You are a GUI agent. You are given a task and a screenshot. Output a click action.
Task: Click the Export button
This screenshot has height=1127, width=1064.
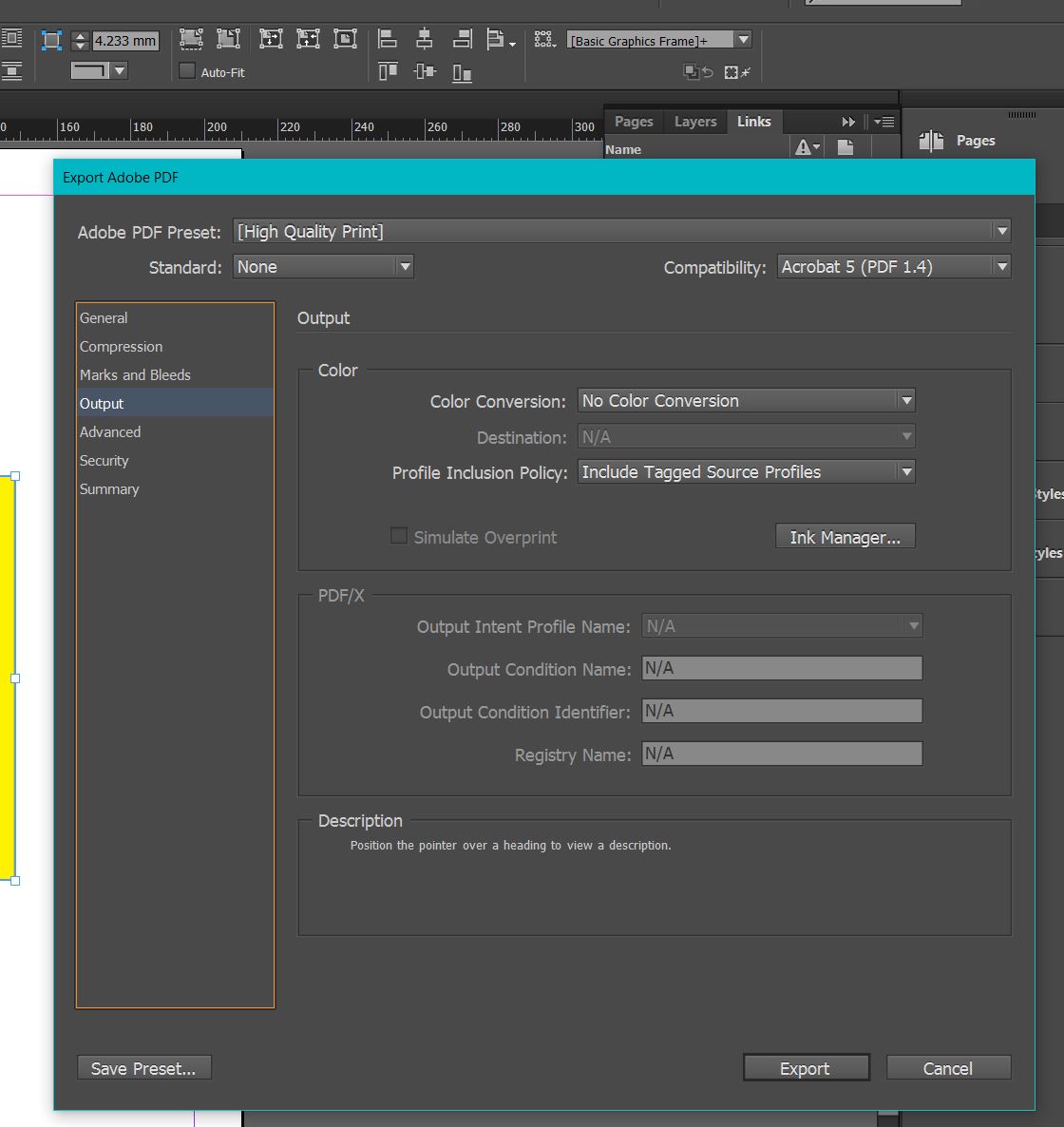tap(805, 1068)
